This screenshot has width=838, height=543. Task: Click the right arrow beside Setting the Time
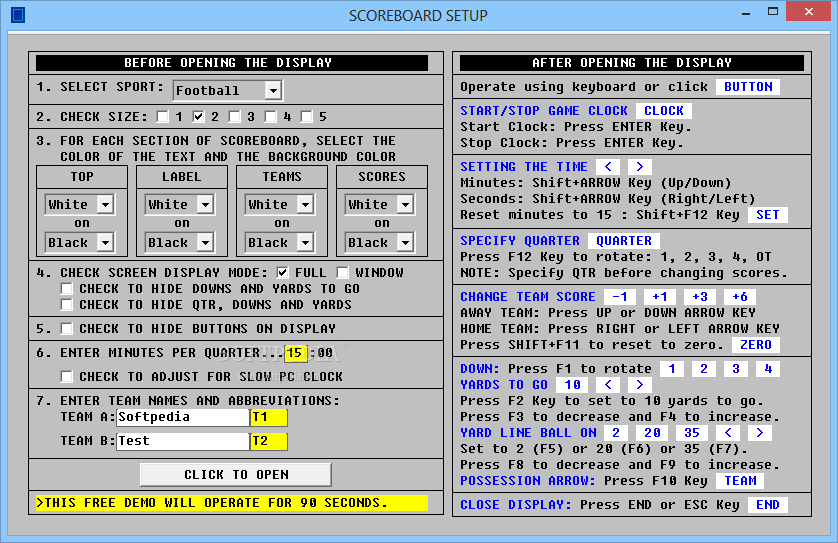coord(640,167)
